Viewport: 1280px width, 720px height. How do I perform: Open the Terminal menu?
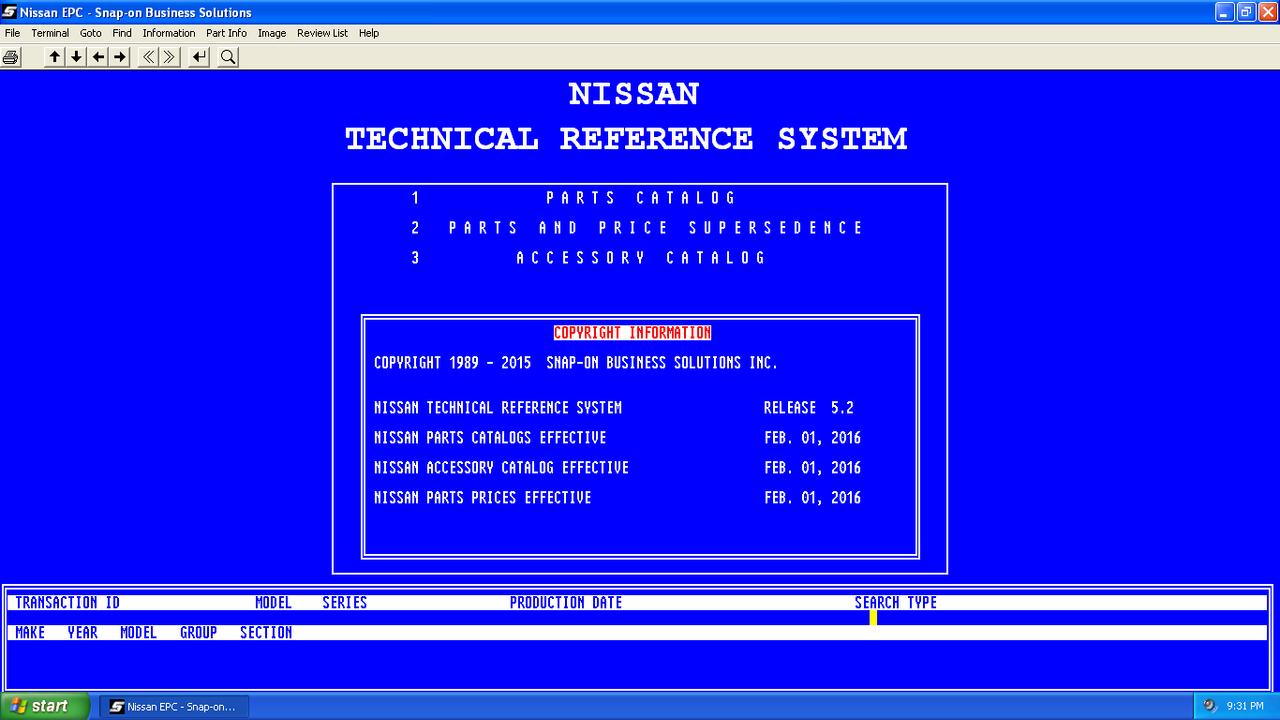coord(50,33)
